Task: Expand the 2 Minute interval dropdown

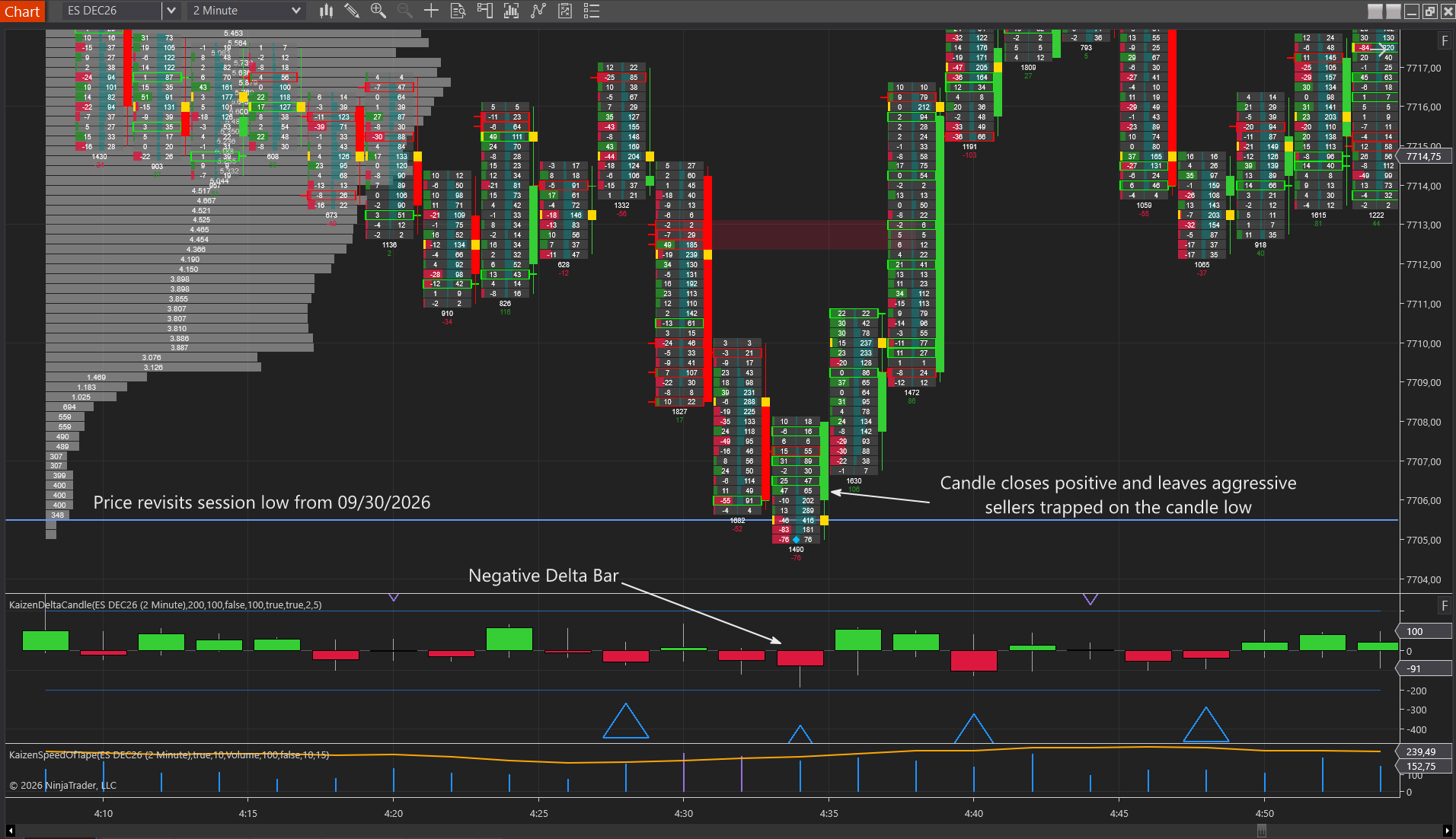Action: tap(296, 11)
